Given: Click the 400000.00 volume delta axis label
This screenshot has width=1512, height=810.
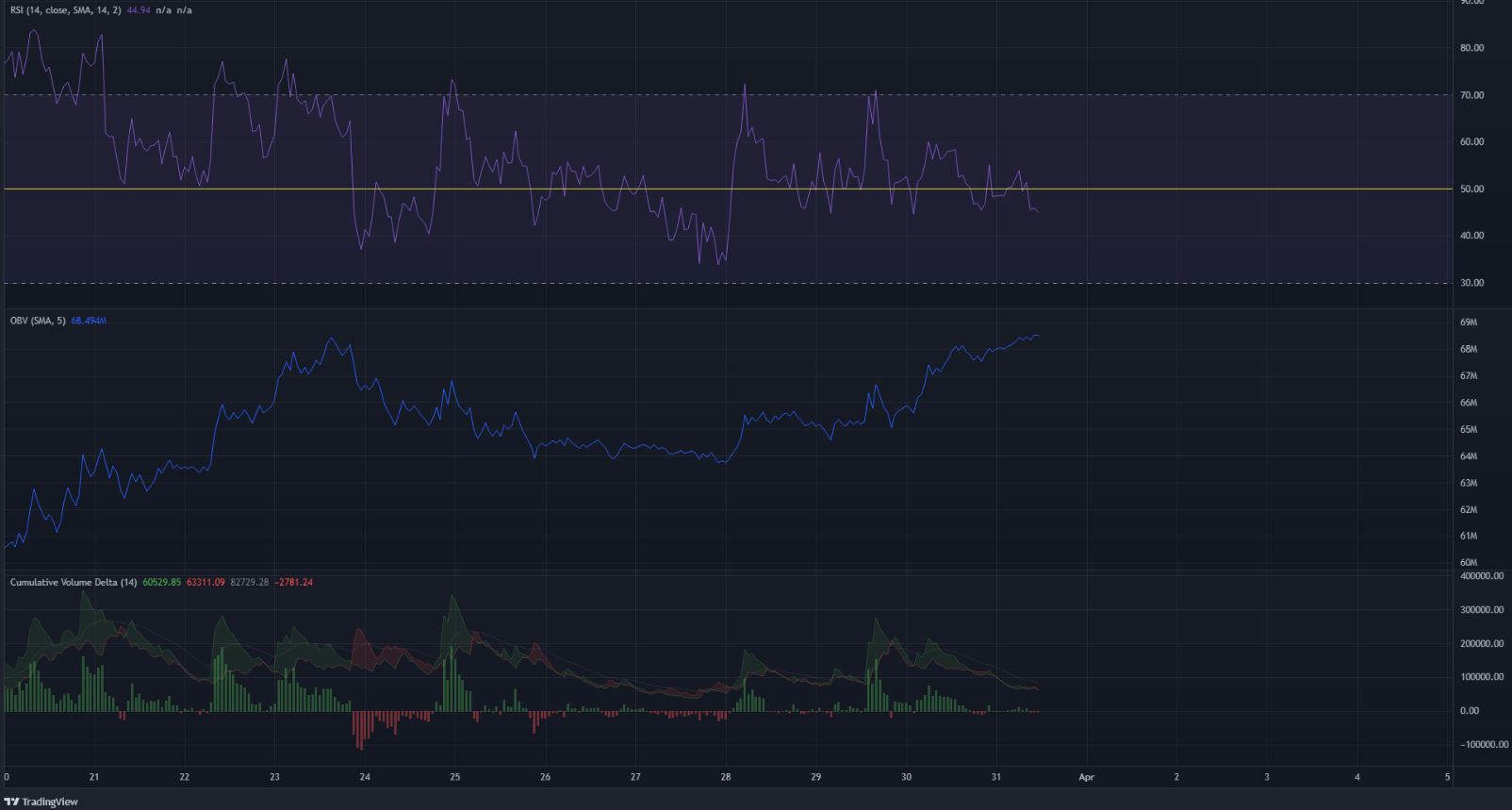Looking at the screenshot, I should point(1482,575).
